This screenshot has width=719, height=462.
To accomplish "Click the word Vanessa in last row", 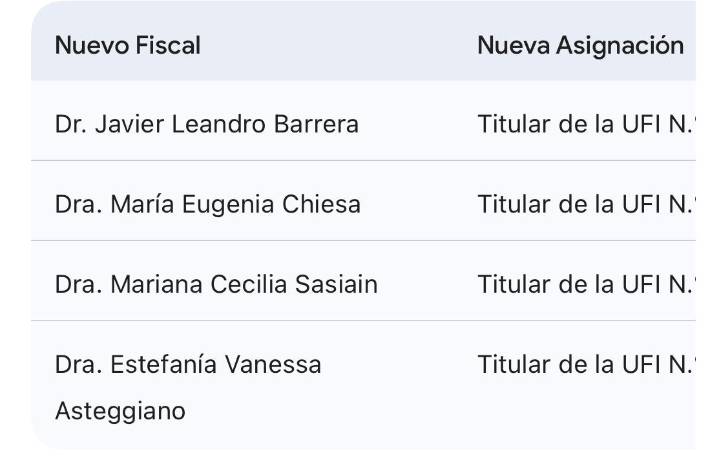I will (278, 365).
